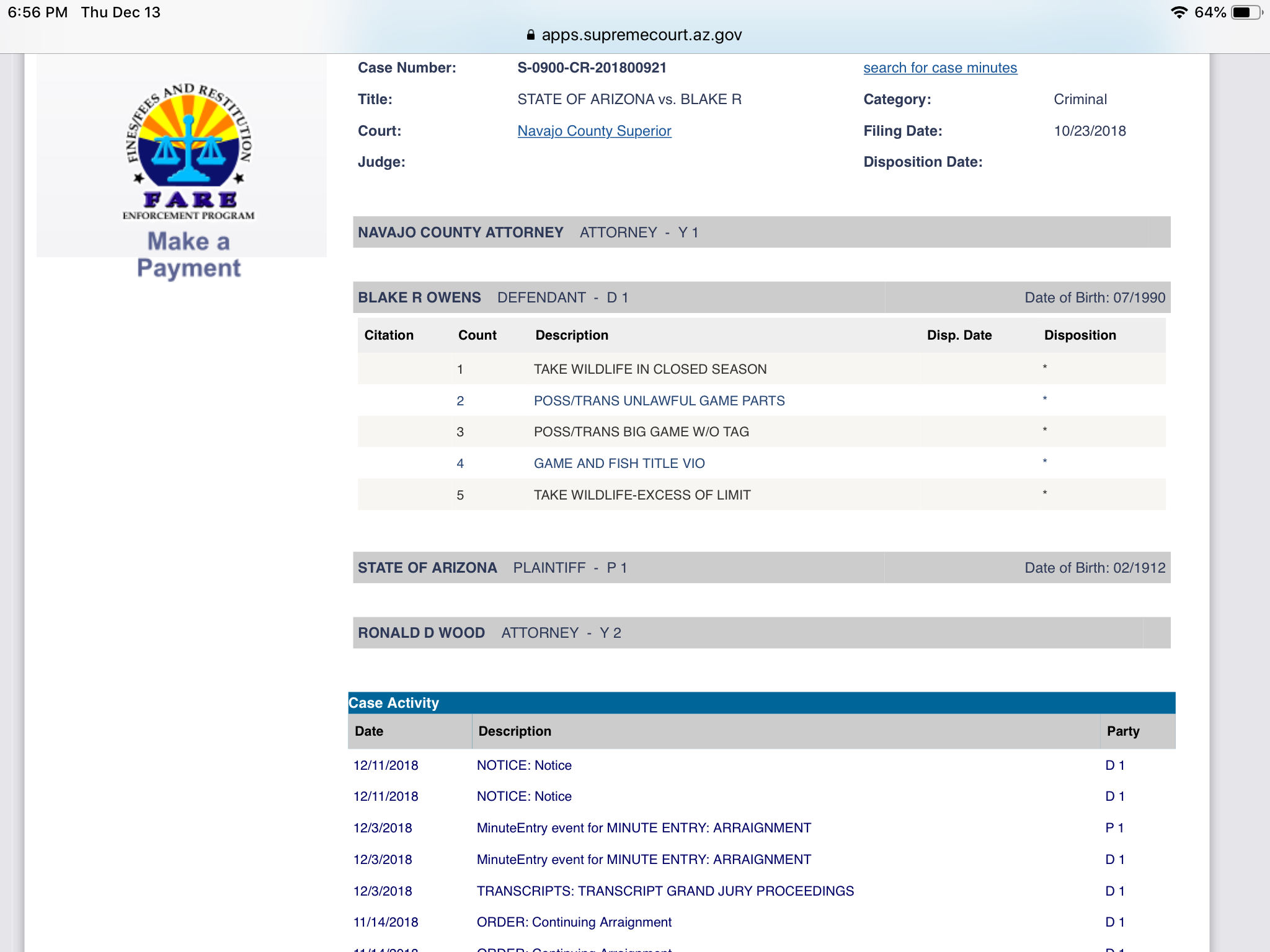The height and width of the screenshot is (952, 1270).
Task: Tap the Wi-Fi status icon
Action: pos(1179,12)
